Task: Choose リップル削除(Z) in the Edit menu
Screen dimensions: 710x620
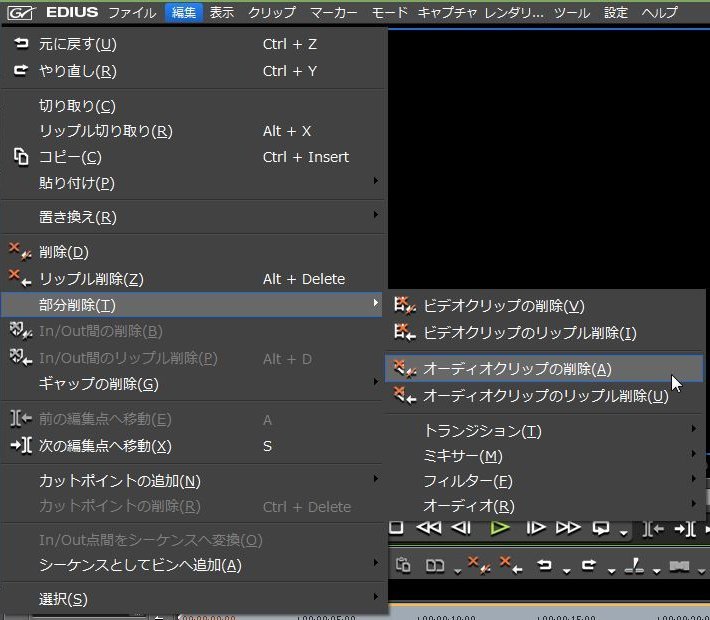Action: [194, 279]
